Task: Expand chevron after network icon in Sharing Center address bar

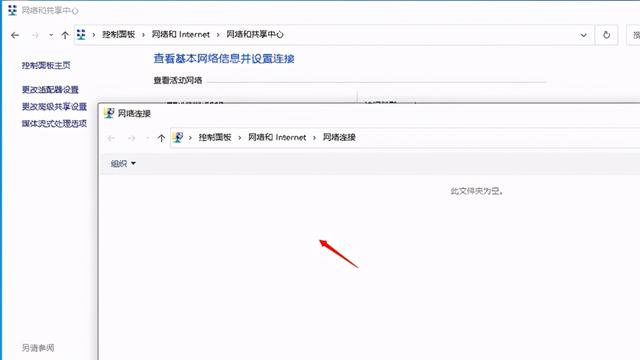Action: click(x=94, y=35)
